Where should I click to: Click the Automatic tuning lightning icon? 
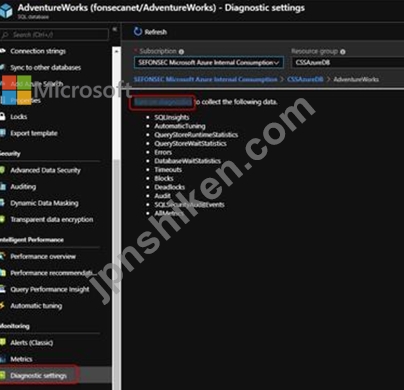click(2, 306)
